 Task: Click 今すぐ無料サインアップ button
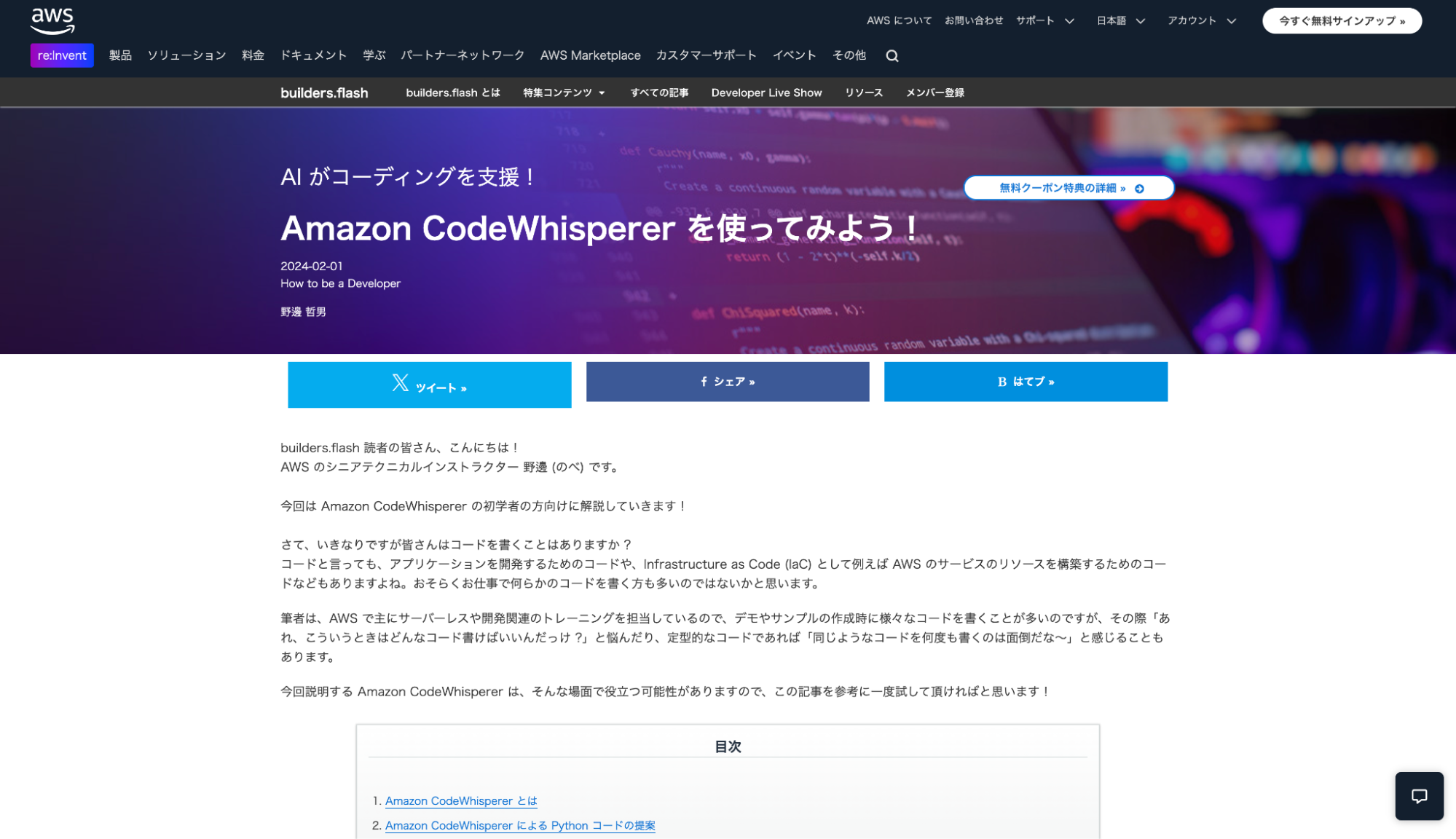pos(1342,21)
